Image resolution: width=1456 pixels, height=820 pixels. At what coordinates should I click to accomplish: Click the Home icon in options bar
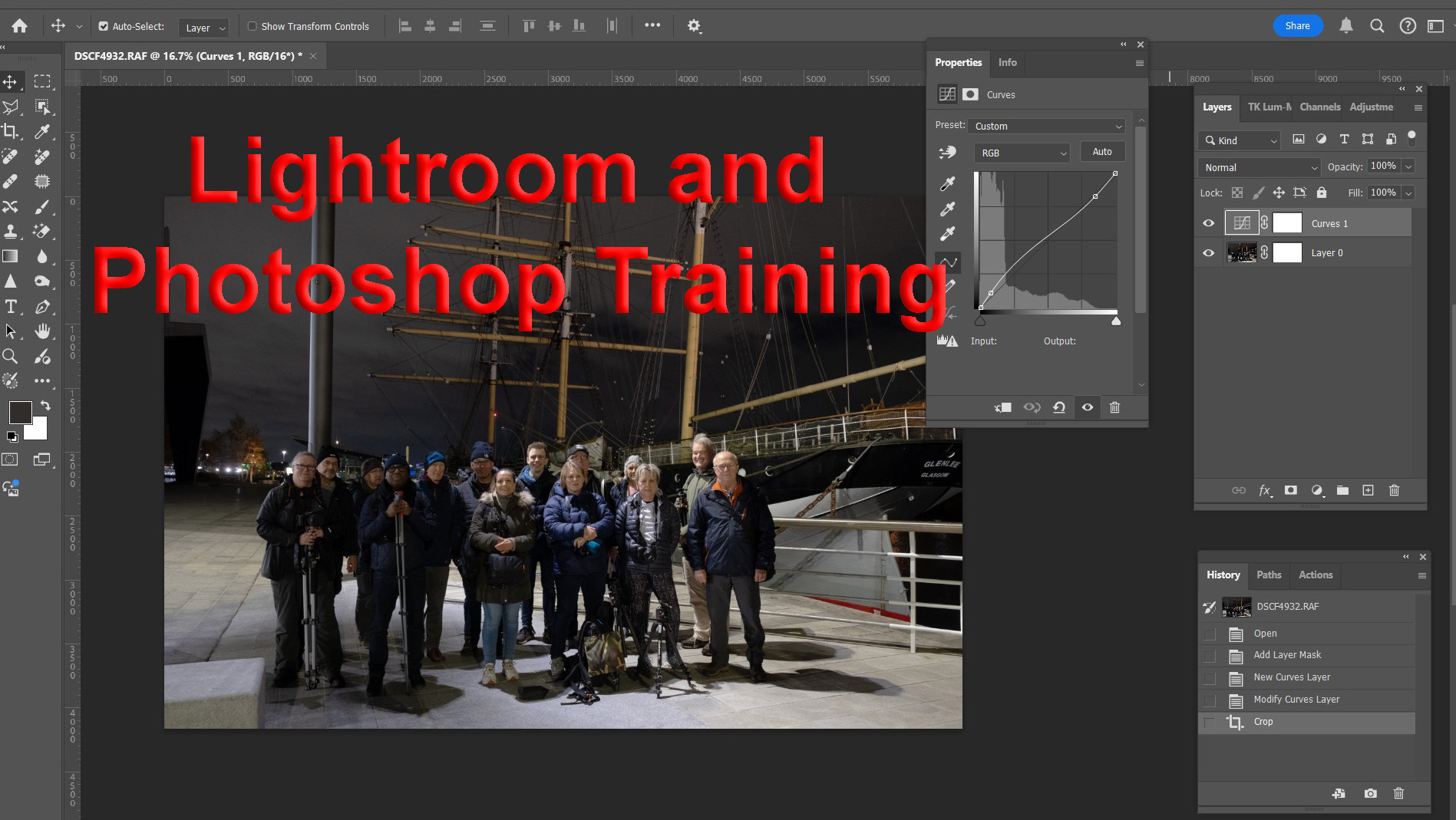[x=19, y=26]
